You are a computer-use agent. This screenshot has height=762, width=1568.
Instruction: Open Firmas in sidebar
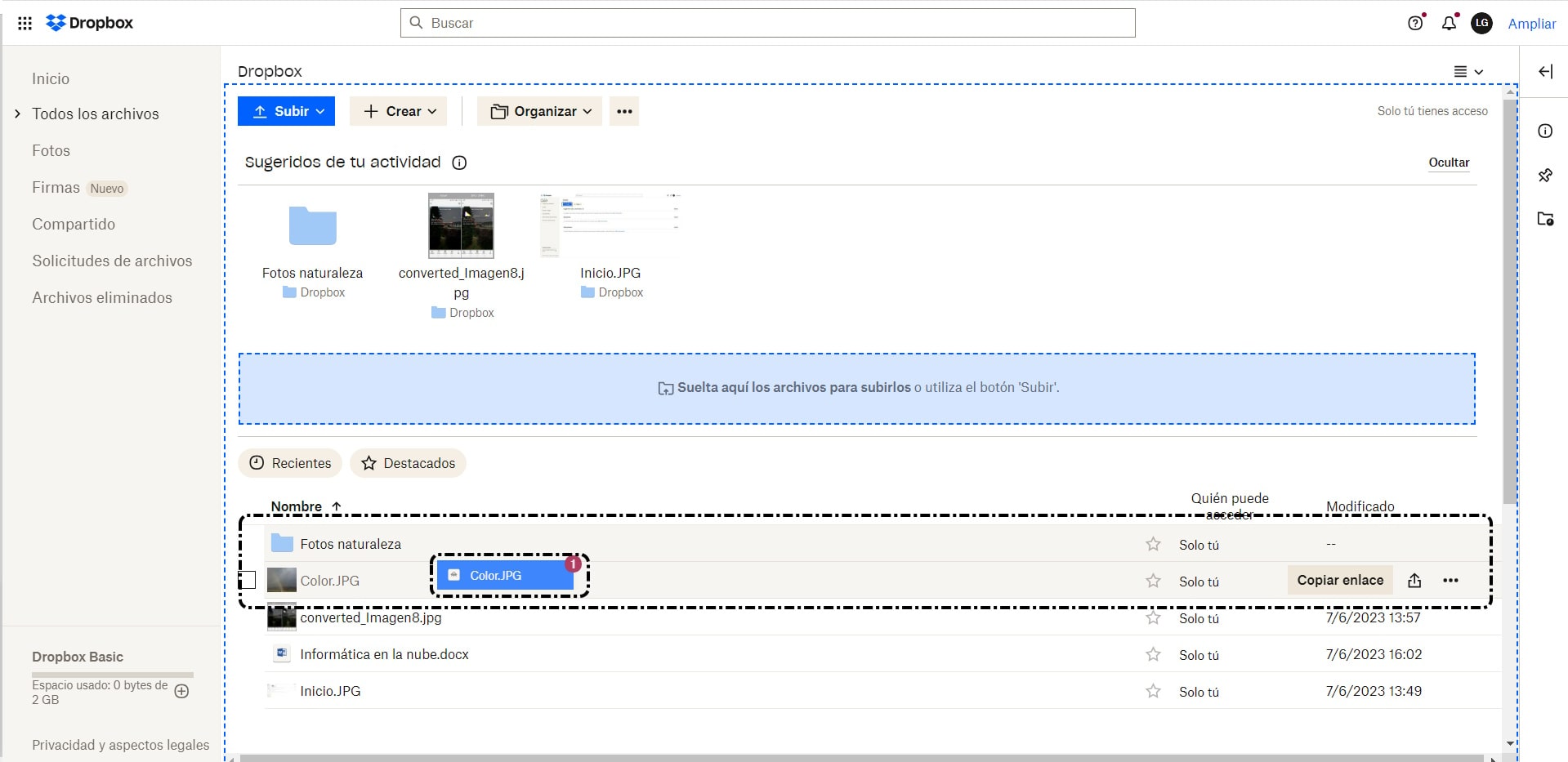click(x=56, y=187)
